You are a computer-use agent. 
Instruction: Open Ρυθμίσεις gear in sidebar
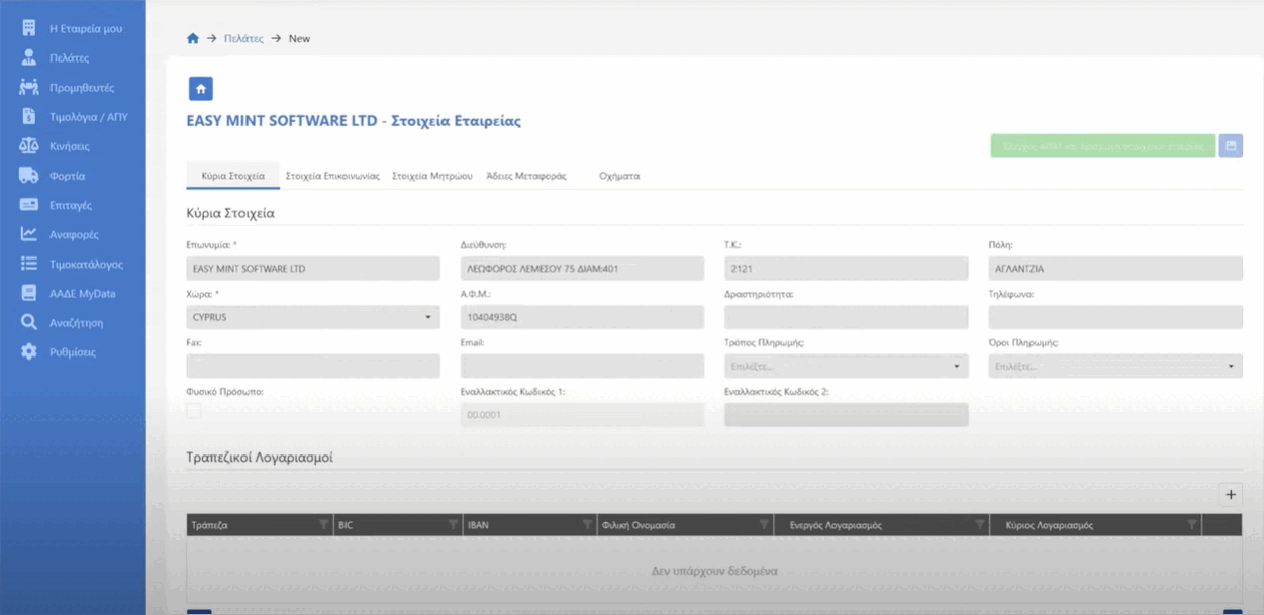(x=29, y=352)
